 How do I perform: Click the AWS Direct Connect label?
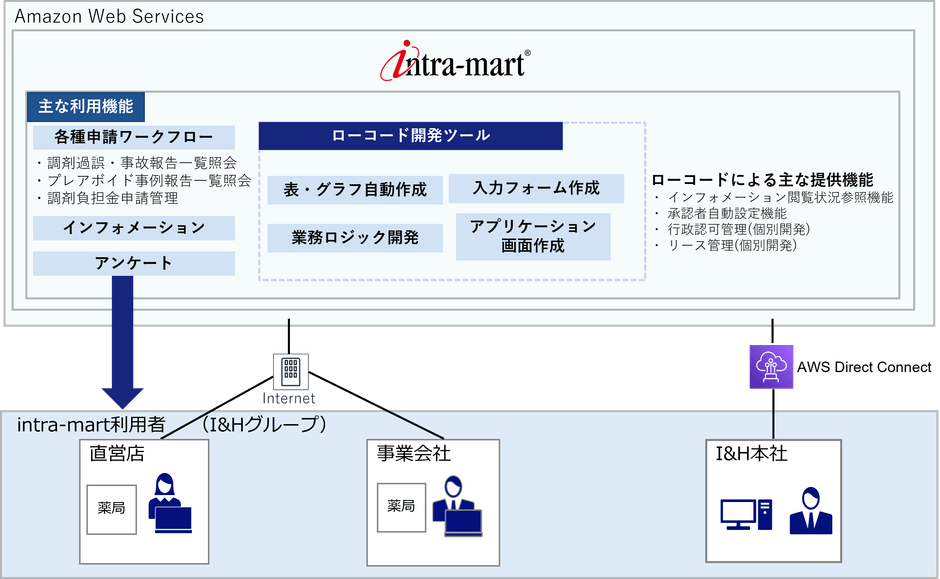(864, 367)
